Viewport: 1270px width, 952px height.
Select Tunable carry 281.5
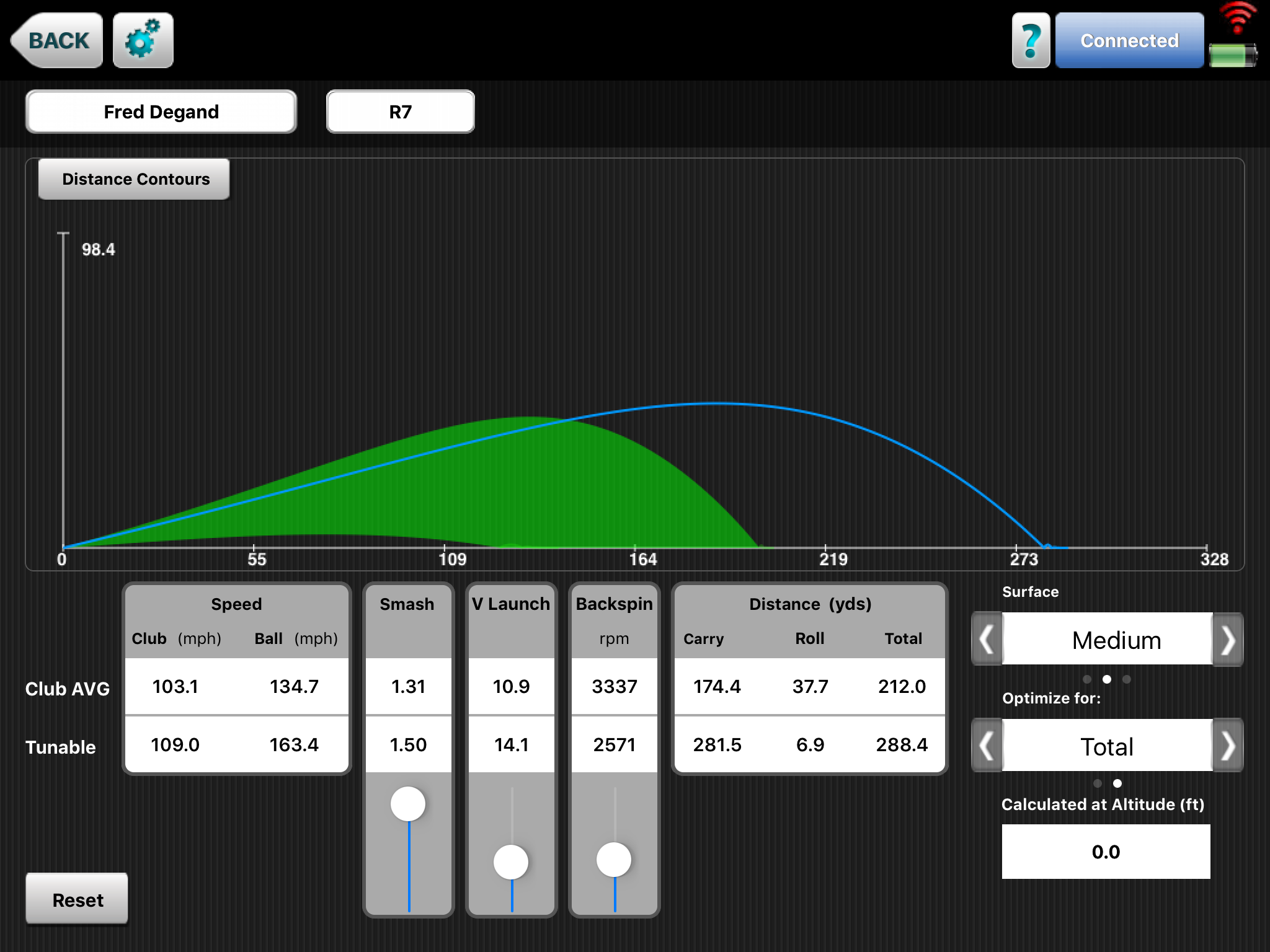(x=717, y=744)
